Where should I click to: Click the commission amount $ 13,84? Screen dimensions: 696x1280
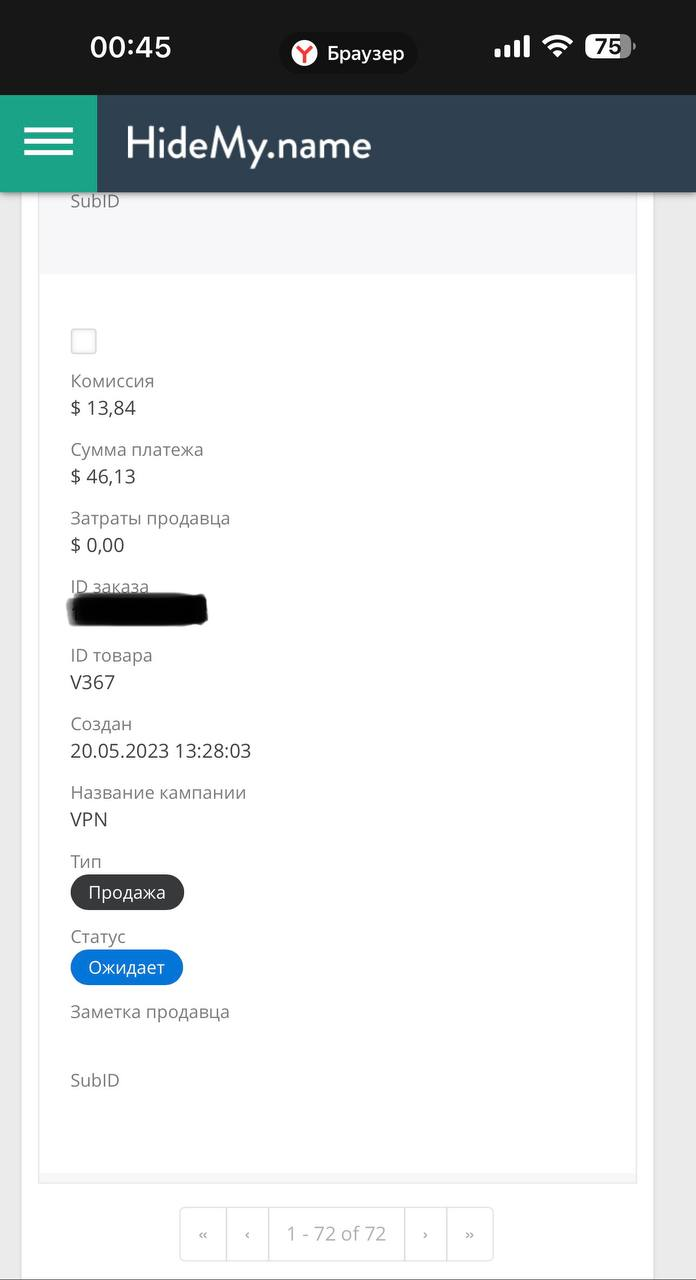103,408
